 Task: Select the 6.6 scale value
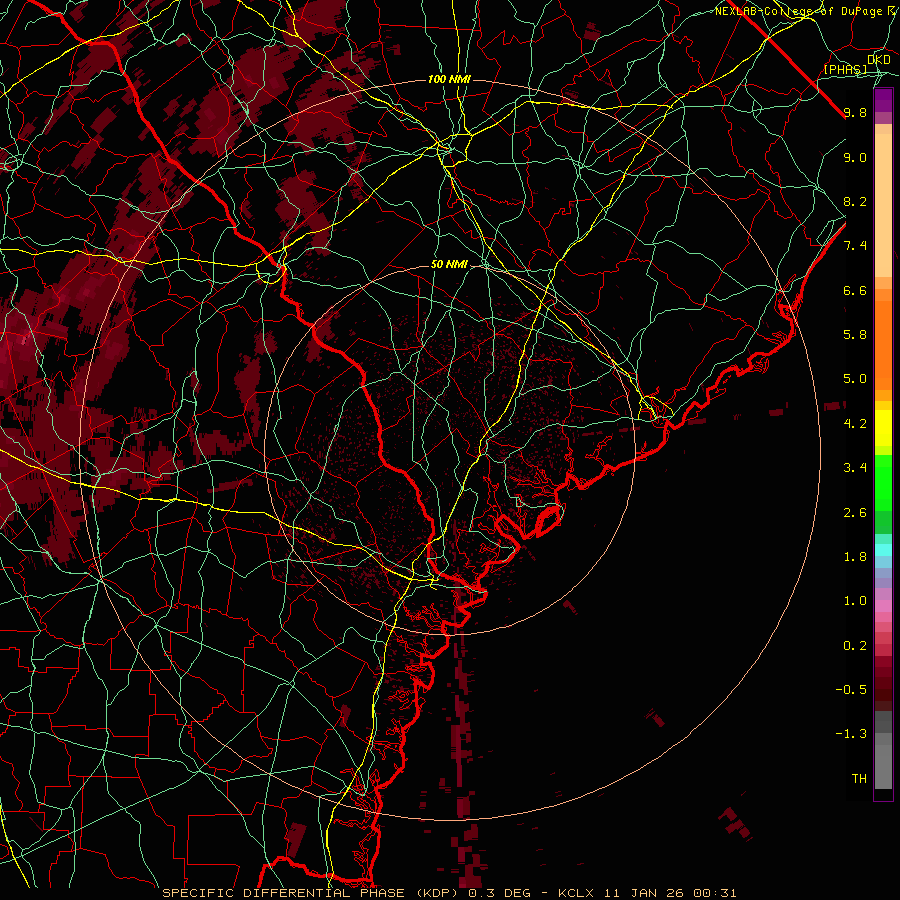tap(855, 290)
